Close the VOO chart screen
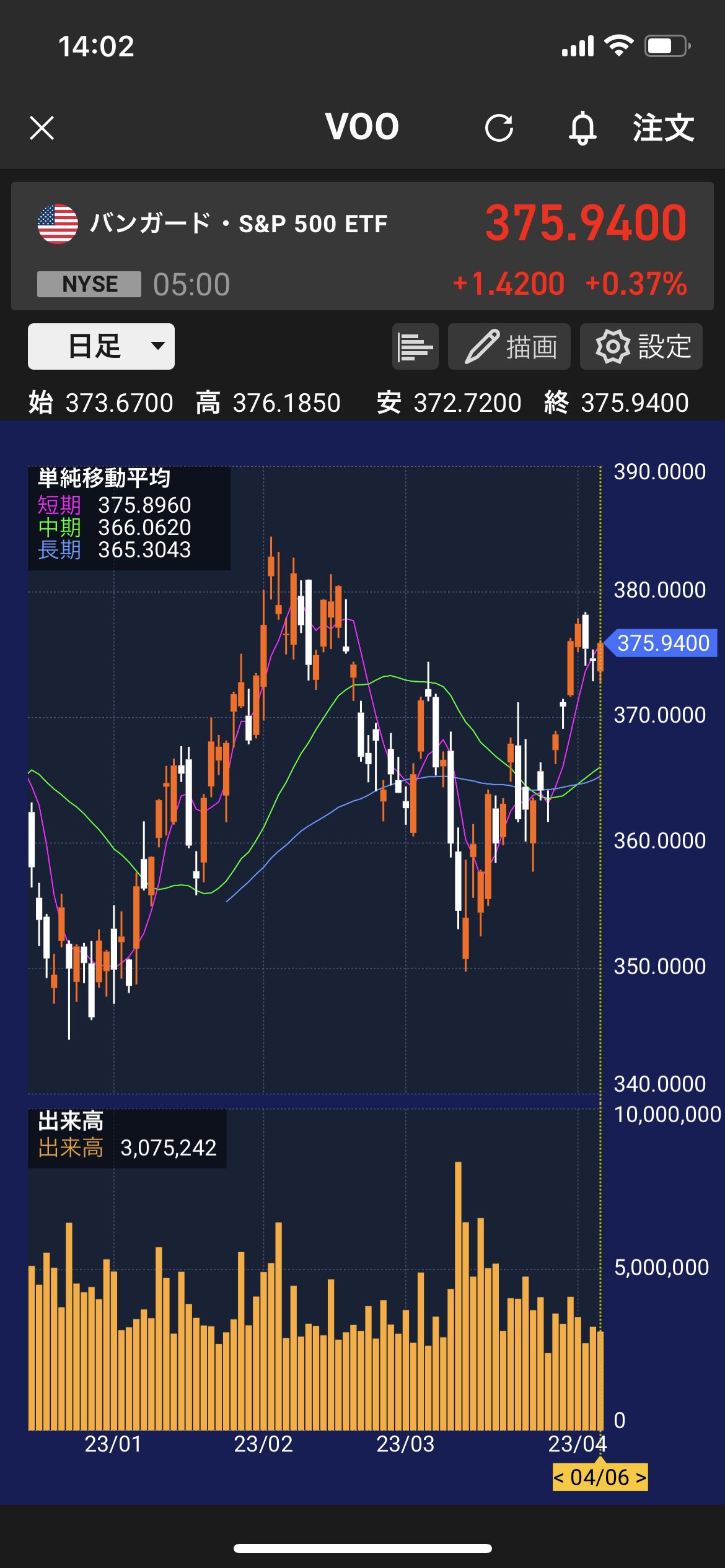The image size is (725, 1568). click(x=42, y=128)
